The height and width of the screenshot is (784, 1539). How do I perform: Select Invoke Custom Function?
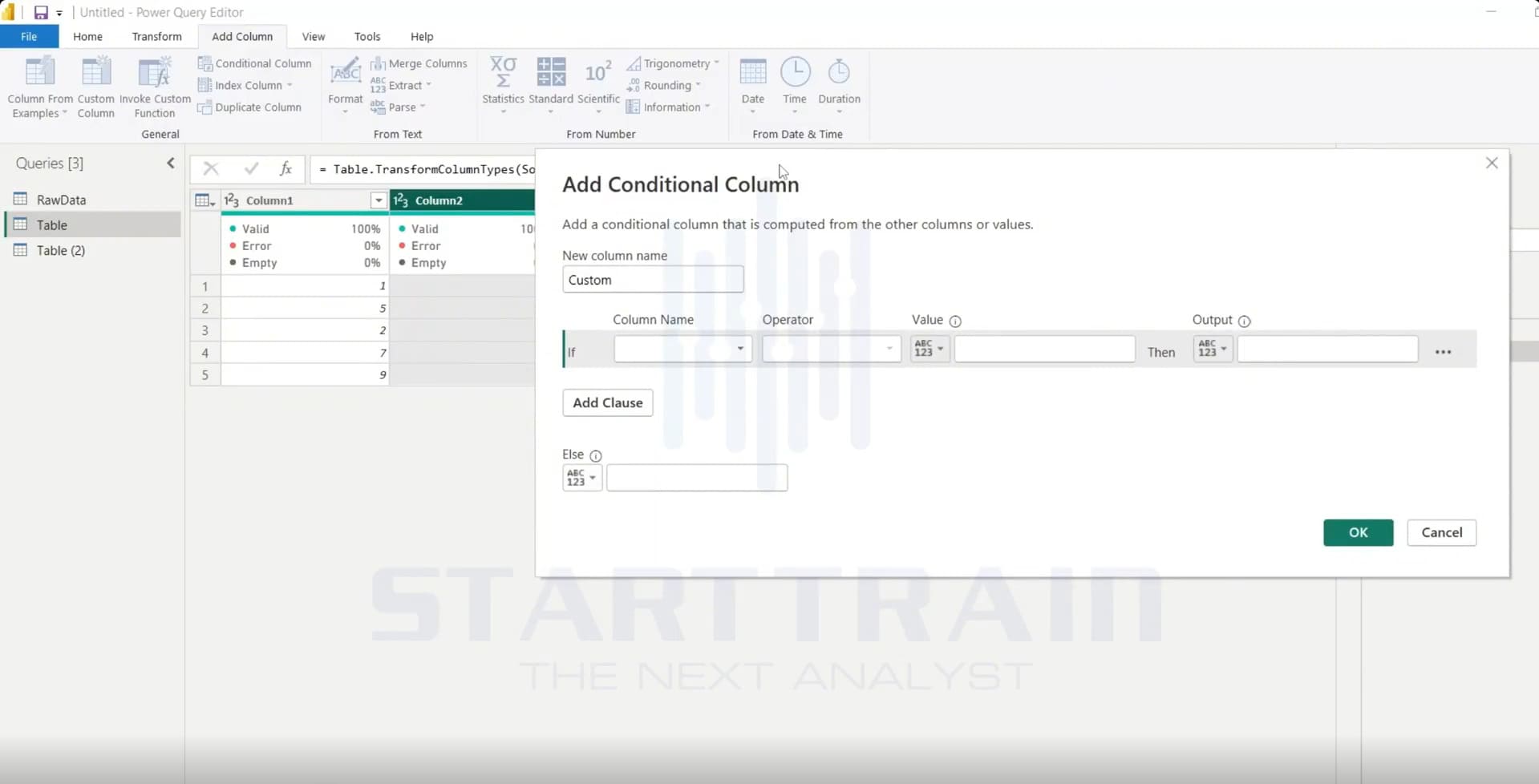[x=155, y=87]
